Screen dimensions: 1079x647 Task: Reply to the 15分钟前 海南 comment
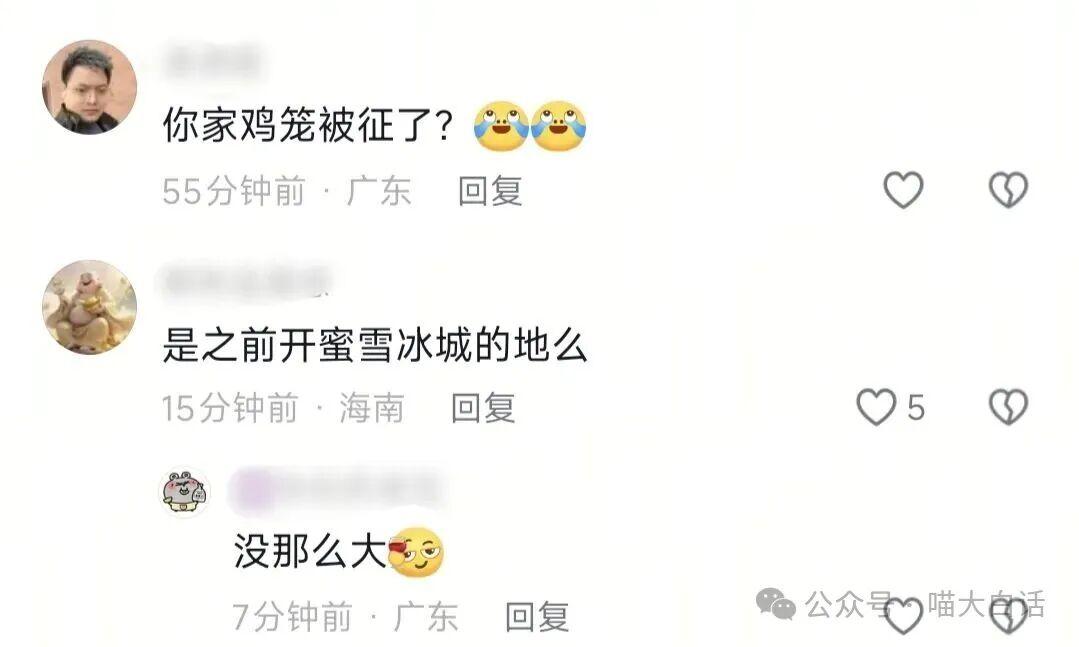(x=483, y=407)
